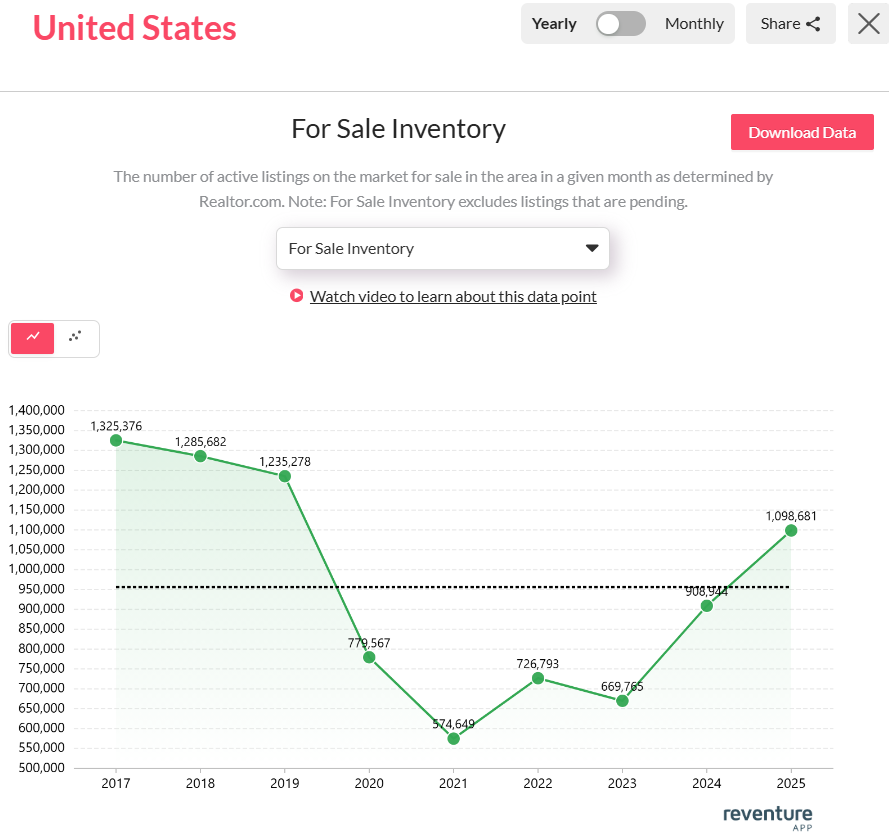
Task: Click the caret arrow on the metric selector
Action: click(590, 248)
